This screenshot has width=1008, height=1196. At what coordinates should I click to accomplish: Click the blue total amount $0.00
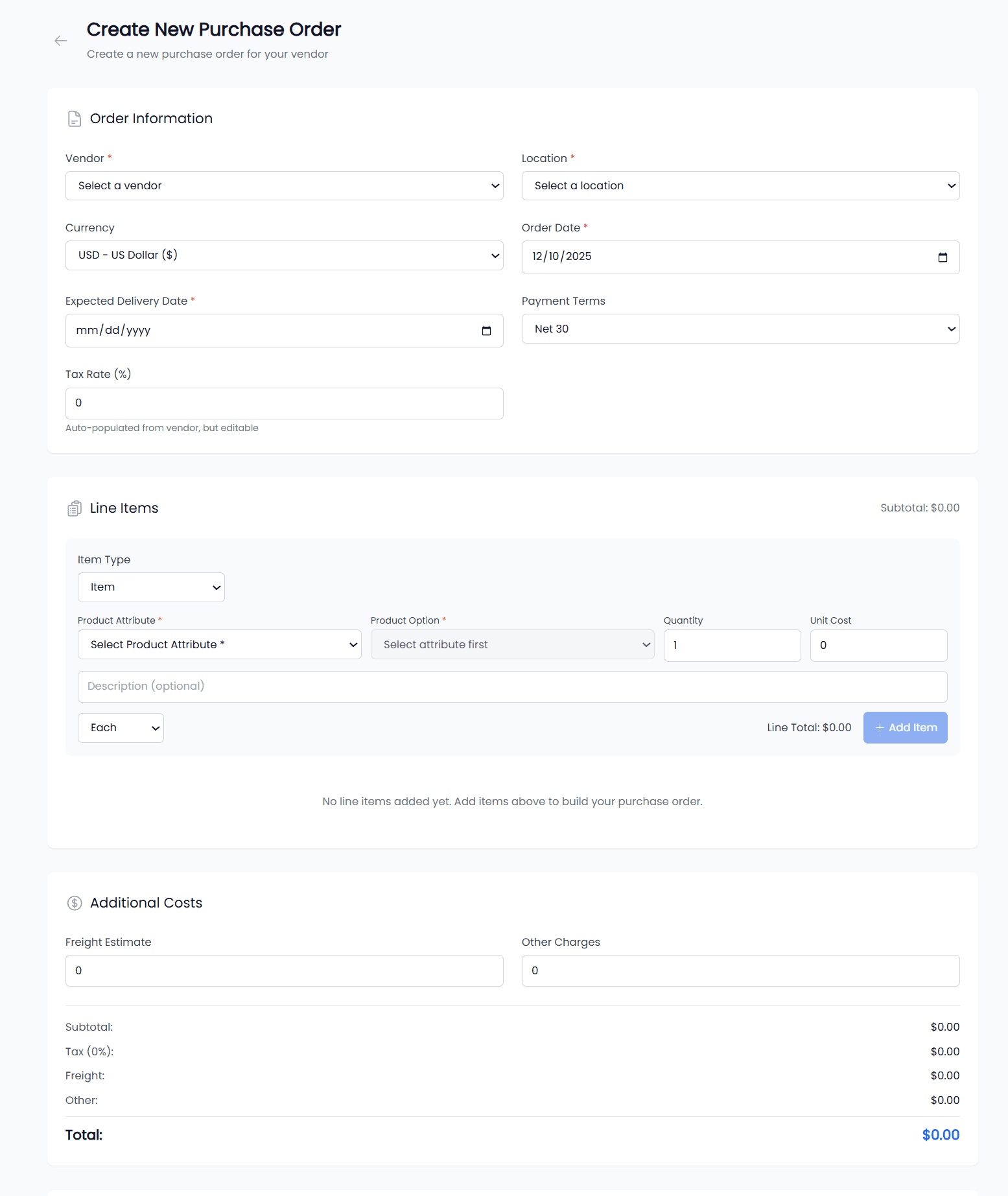(x=941, y=1135)
